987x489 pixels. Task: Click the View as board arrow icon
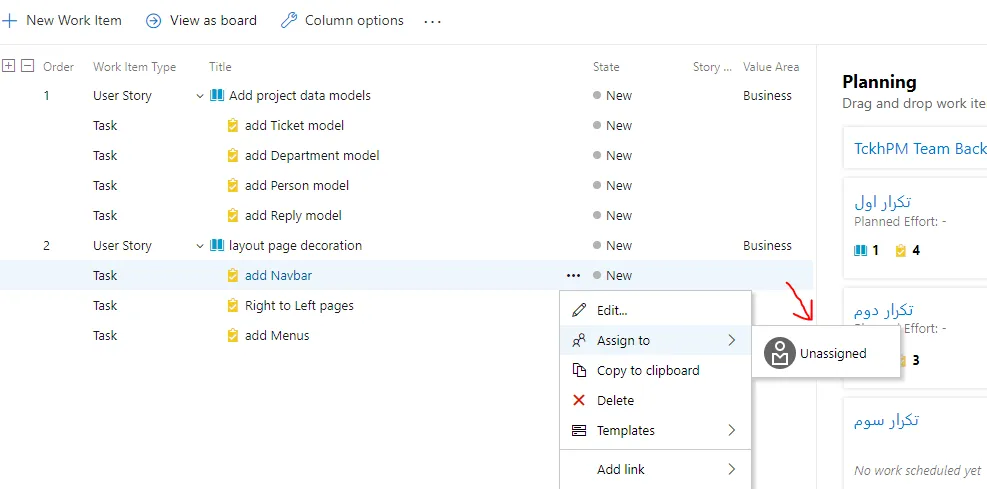(154, 20)
